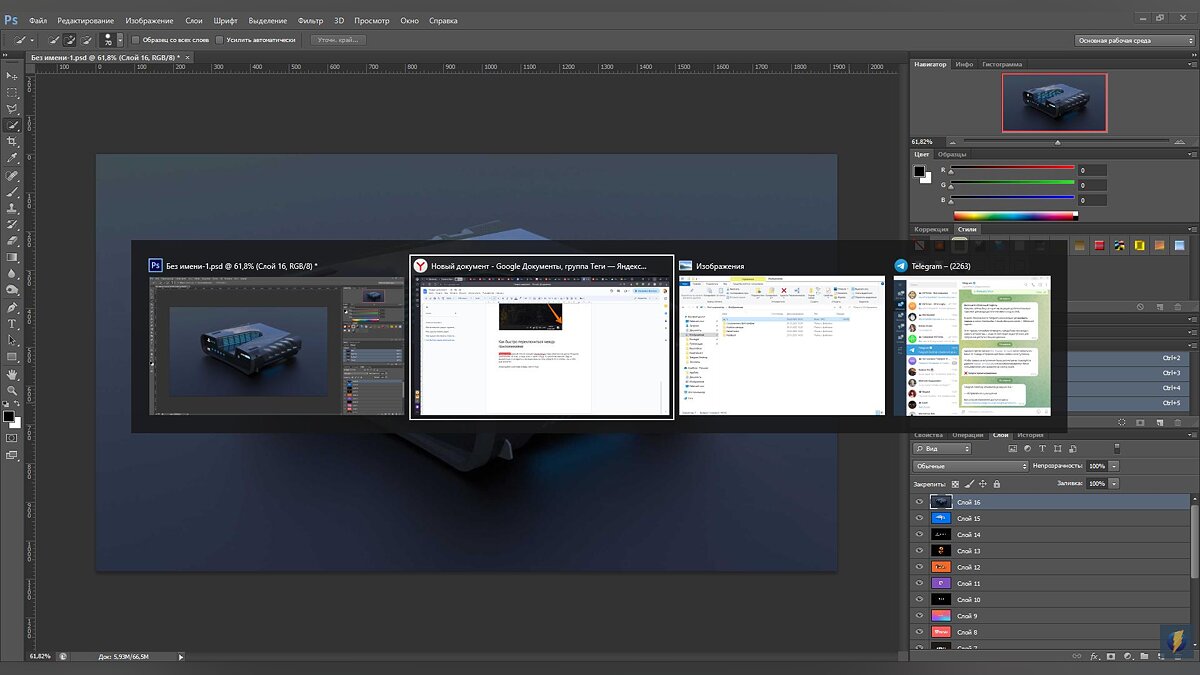The image size is (1200, 675).
Task: Hide layer Слой 15 via eye icon
Action: tap(919, 518)
